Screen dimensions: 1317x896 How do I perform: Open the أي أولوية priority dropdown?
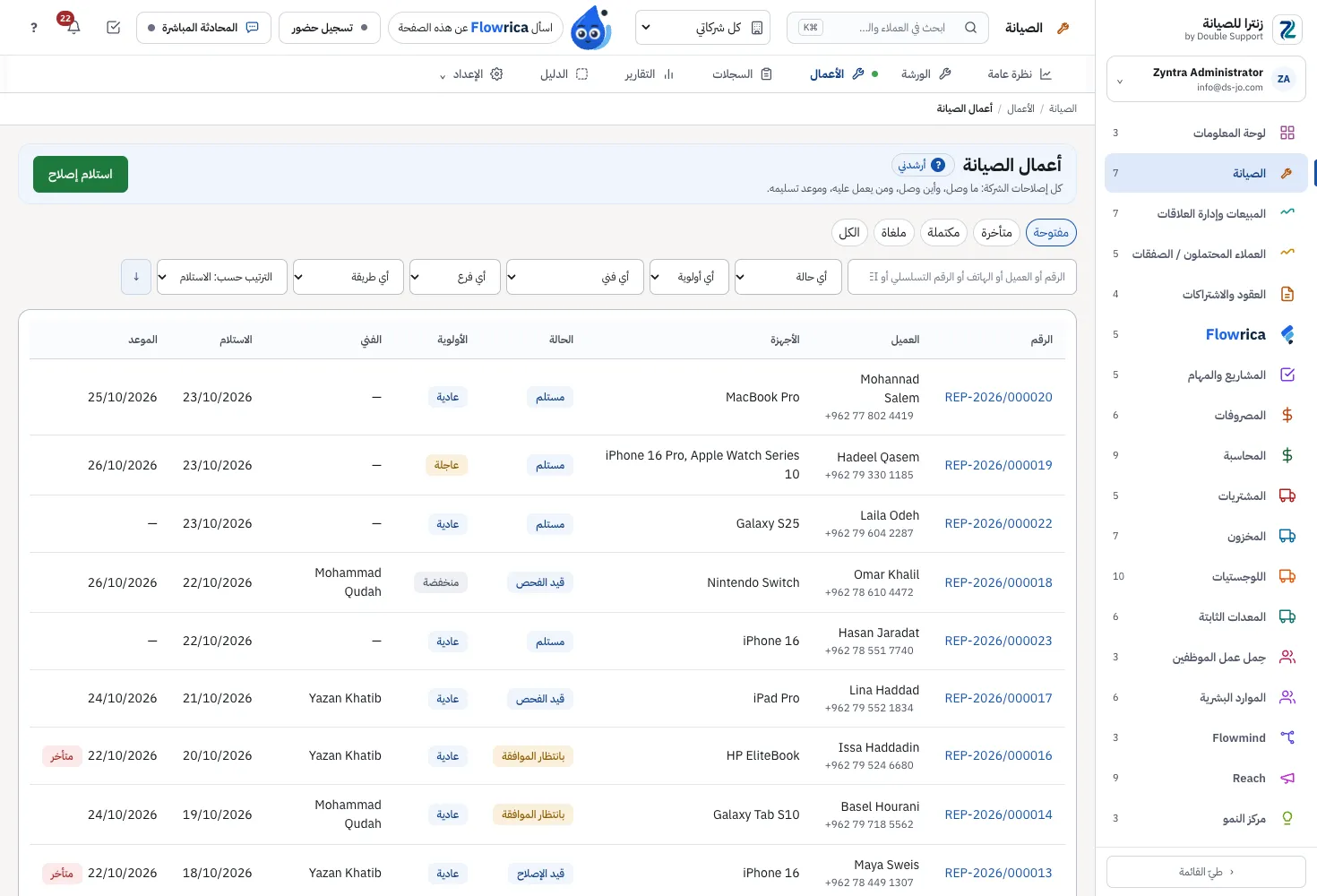point(689,277)
